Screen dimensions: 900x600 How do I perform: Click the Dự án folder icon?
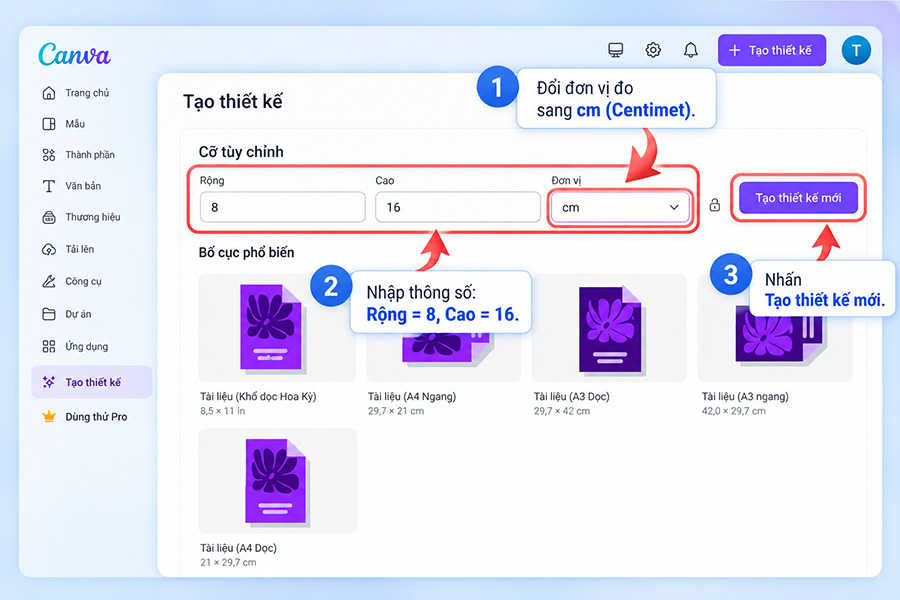pyautogui.click(x=49, y=314)
